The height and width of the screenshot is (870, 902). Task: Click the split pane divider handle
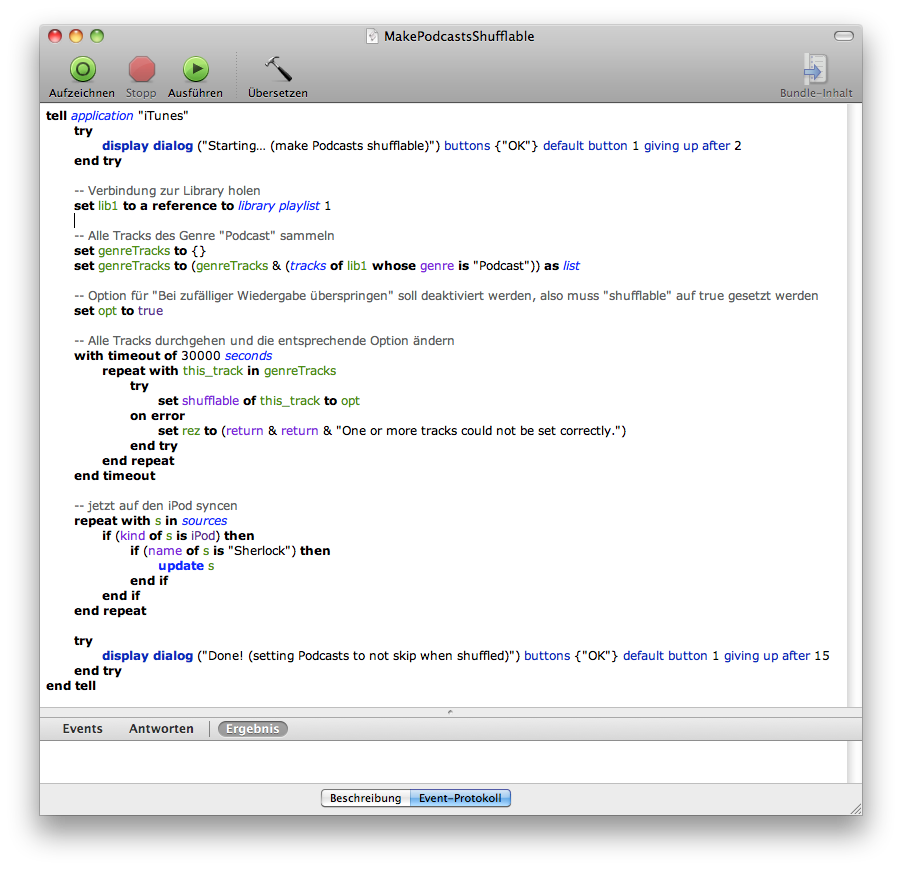[x=450, y=712]
